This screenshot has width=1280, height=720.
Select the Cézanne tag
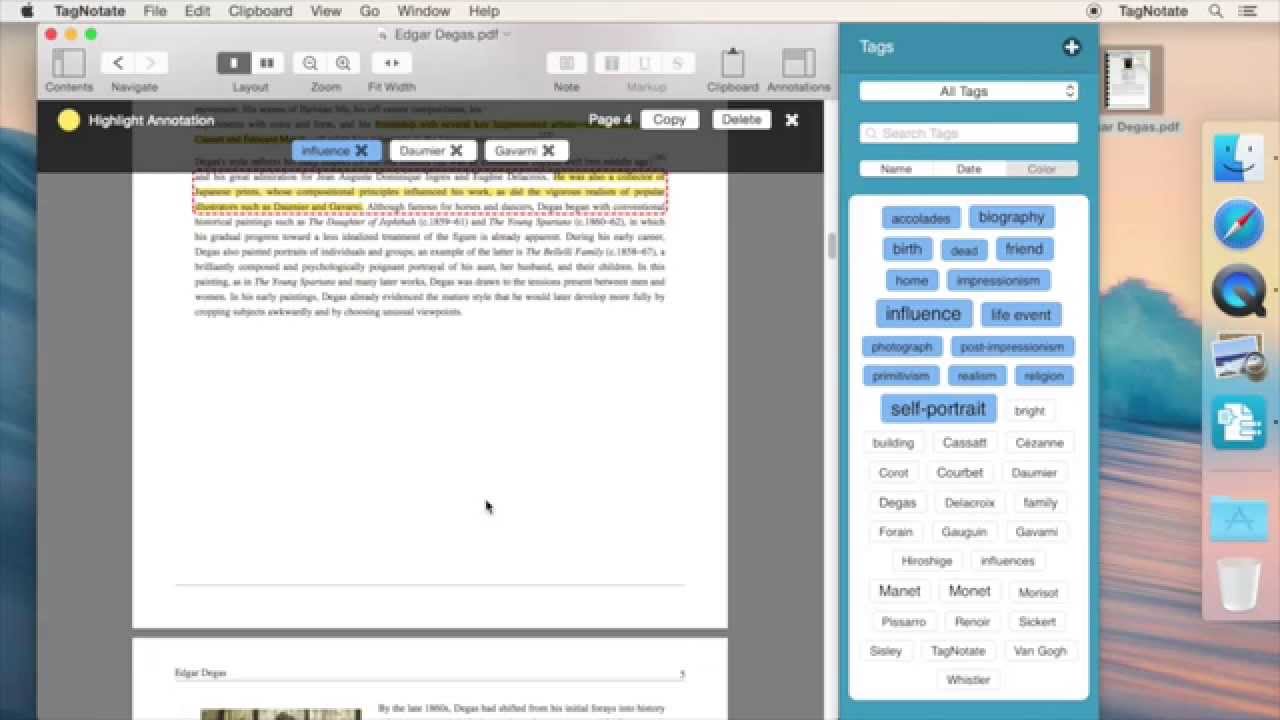pyautogui.click(x=1039, y=443)
